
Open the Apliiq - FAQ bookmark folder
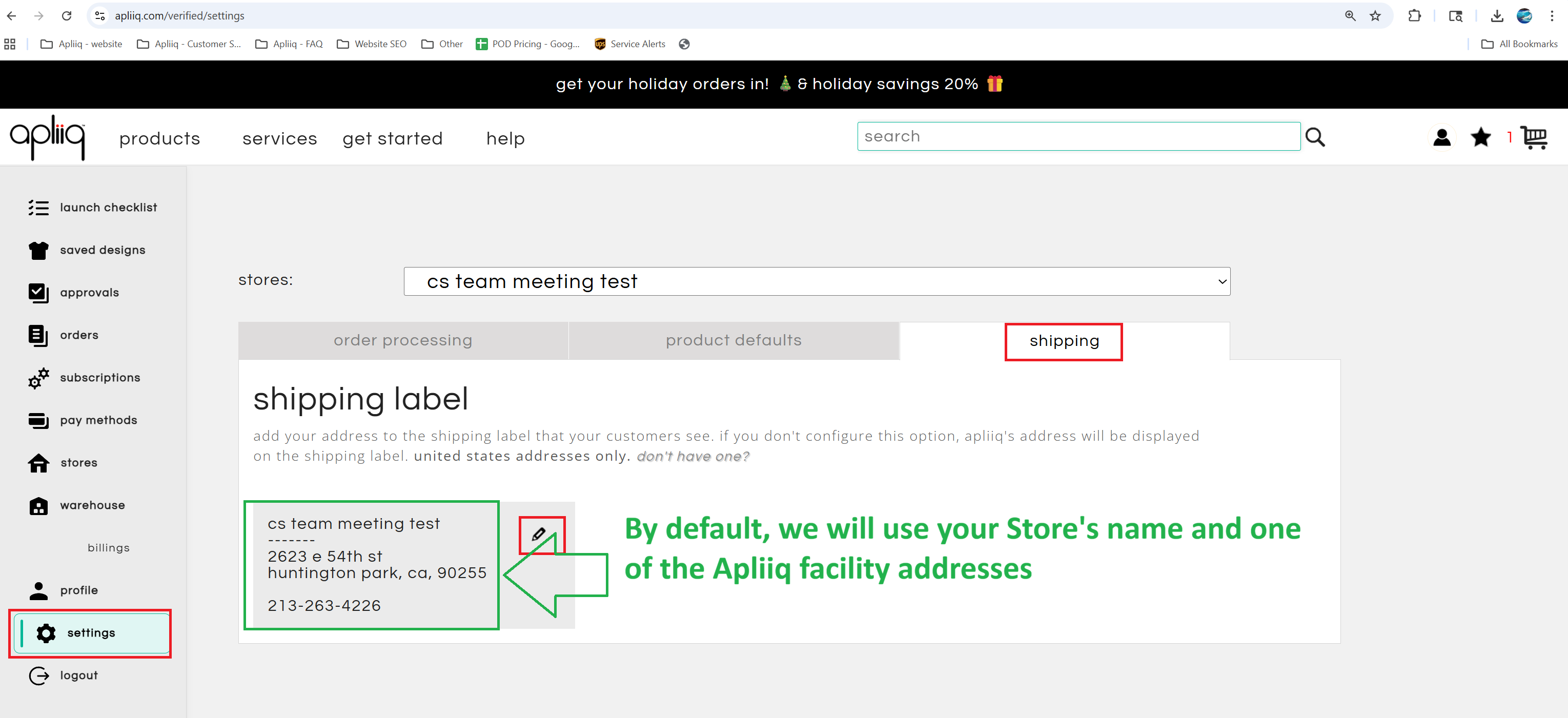point(290,44)
